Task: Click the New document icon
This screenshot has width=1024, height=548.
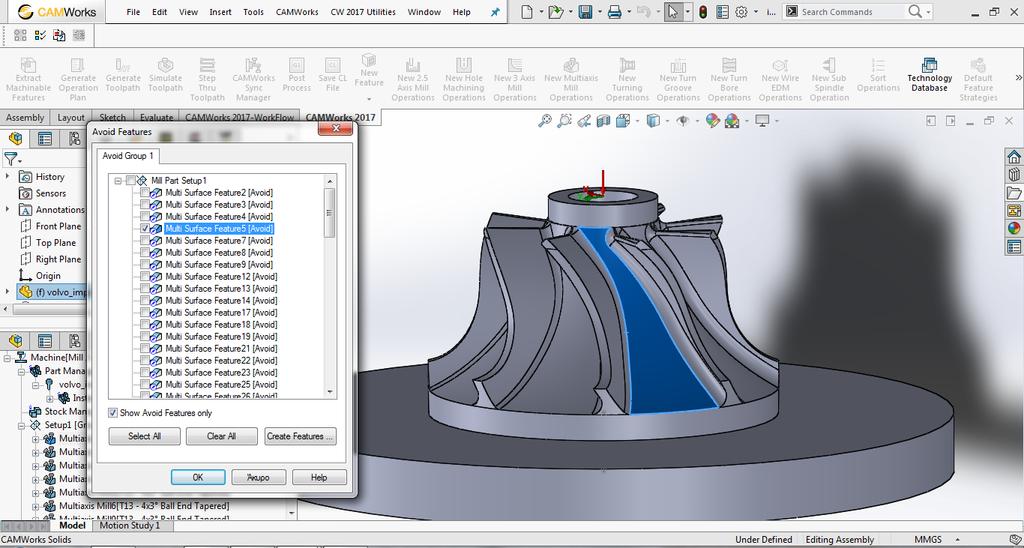Action: (x=527, y=12)
